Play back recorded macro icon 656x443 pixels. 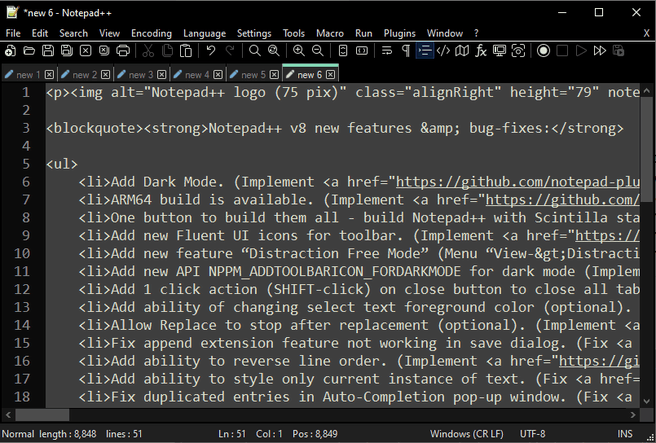(x=581, y=51)
